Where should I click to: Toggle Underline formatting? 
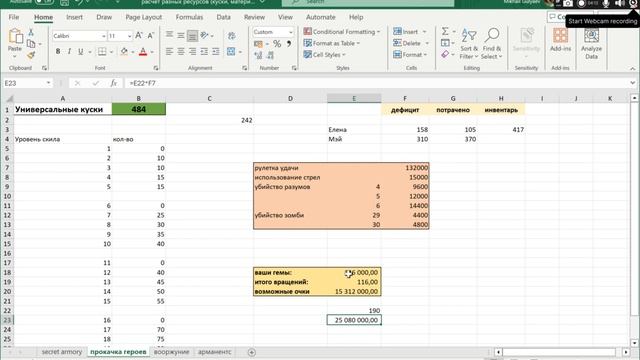click(80, 51)
